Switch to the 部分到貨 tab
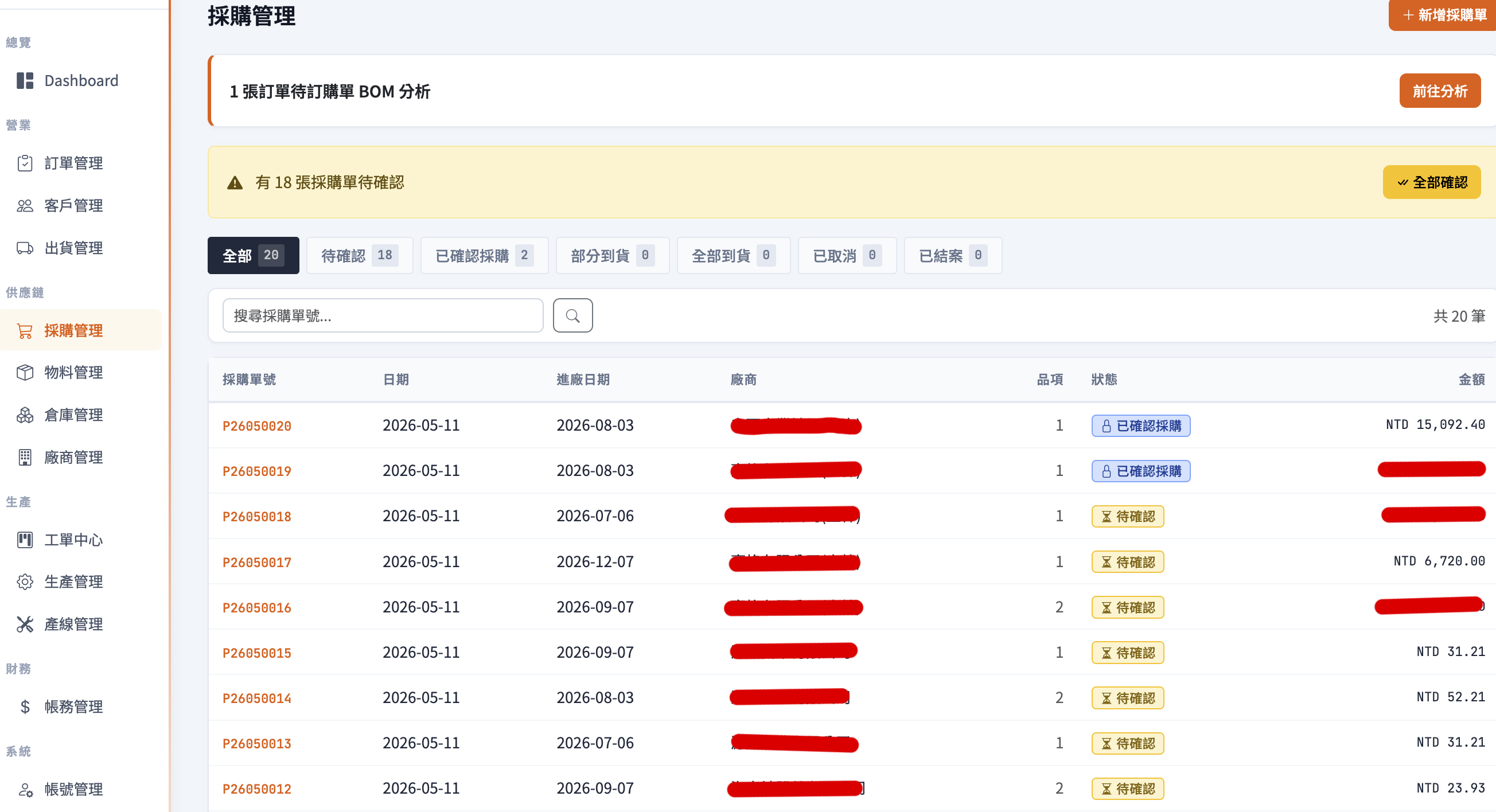Image resolution: width=1496 pixels, height=812 pixels. [x=613, y=255]
